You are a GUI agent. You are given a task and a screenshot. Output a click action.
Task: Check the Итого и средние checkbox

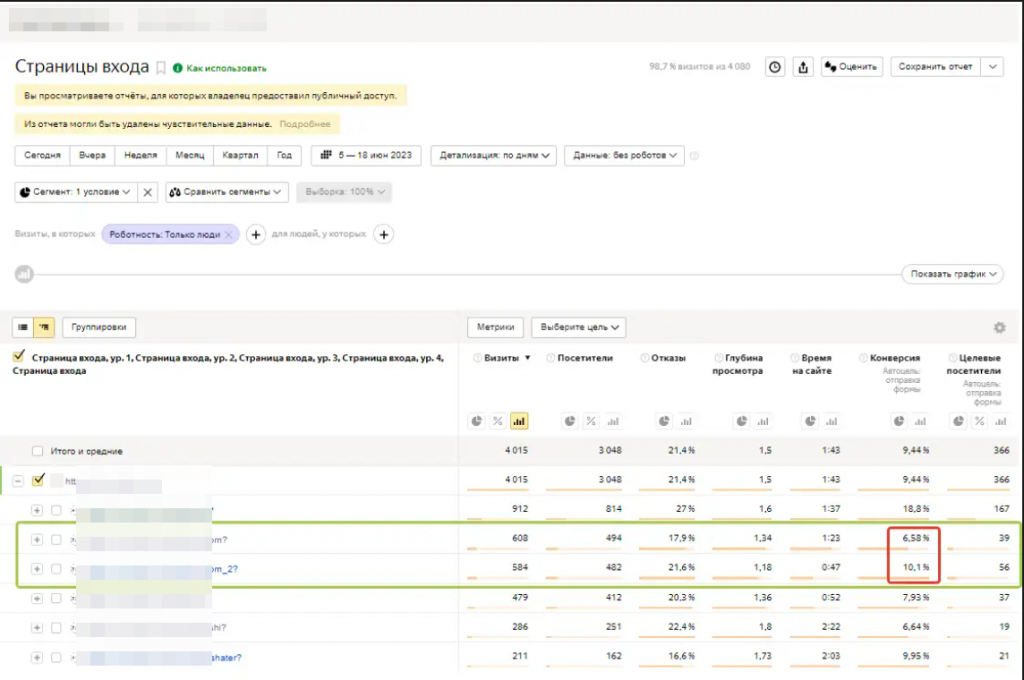pos(37,451)
